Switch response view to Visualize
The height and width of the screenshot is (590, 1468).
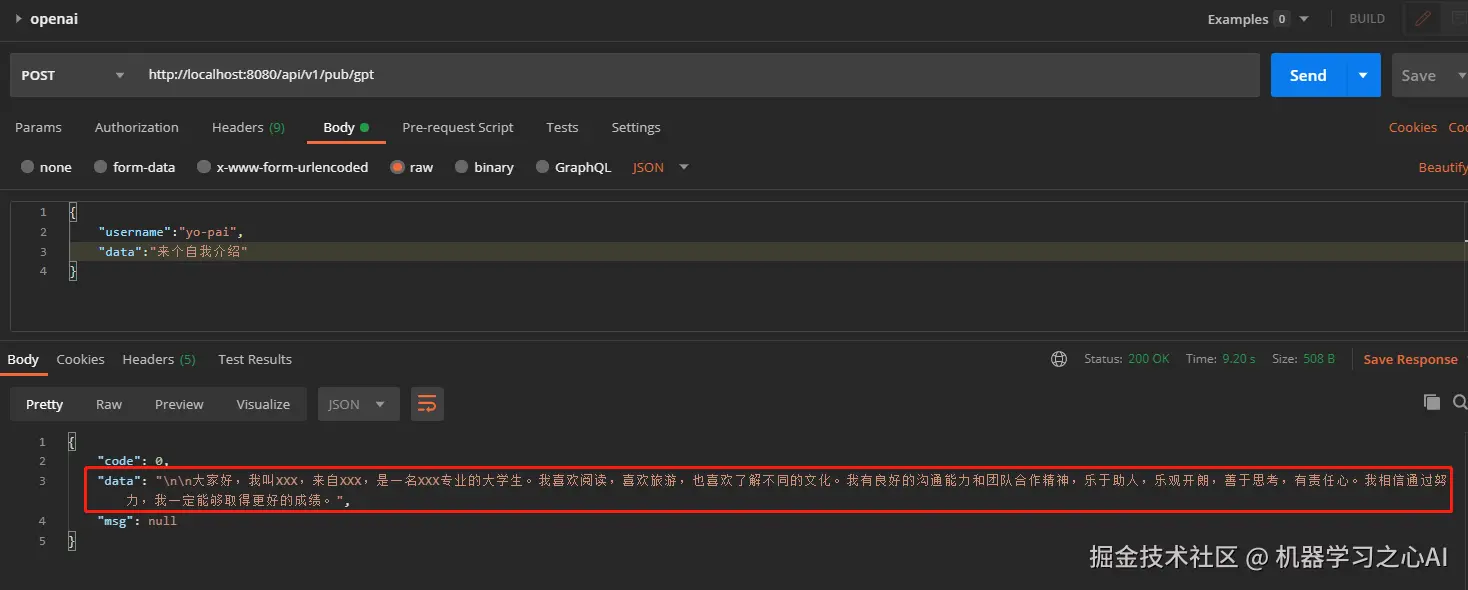click(263, 404)
